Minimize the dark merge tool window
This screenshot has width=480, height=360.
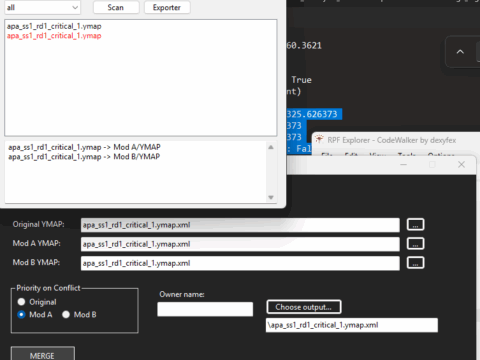pos(403,164)
